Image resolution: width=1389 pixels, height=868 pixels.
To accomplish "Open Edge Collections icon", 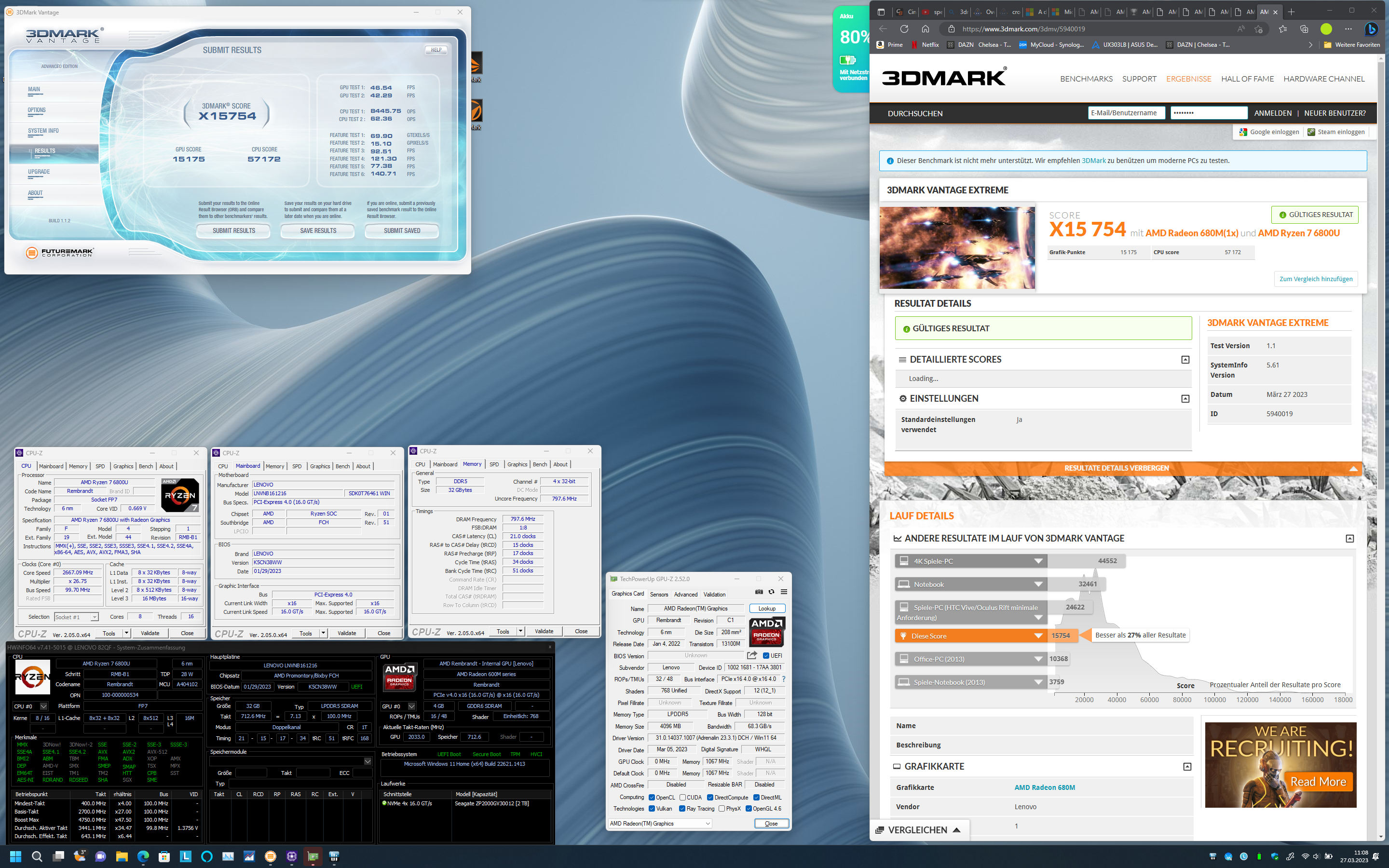I will point(1304,29).
